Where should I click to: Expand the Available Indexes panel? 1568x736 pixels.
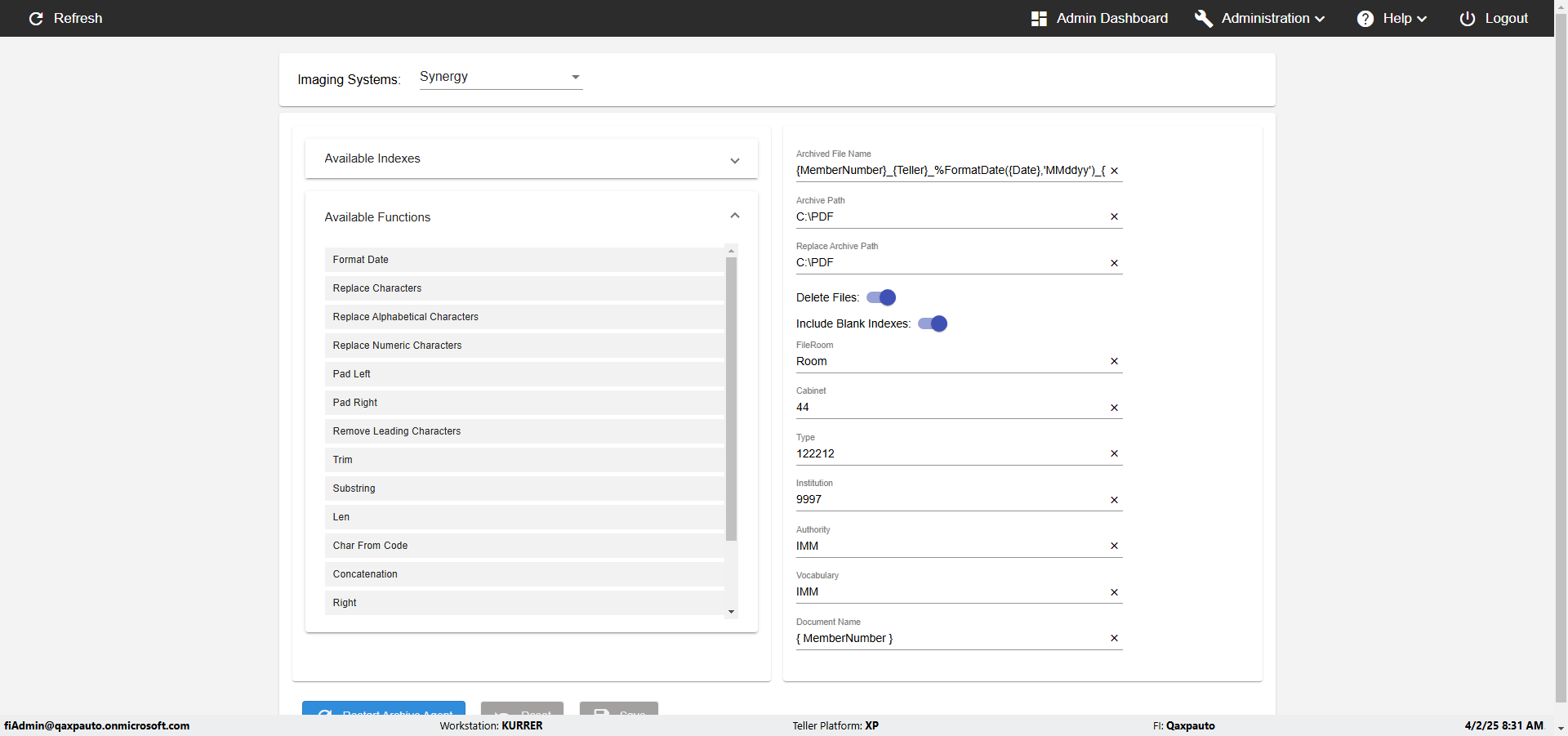click(x=734, y=160)
